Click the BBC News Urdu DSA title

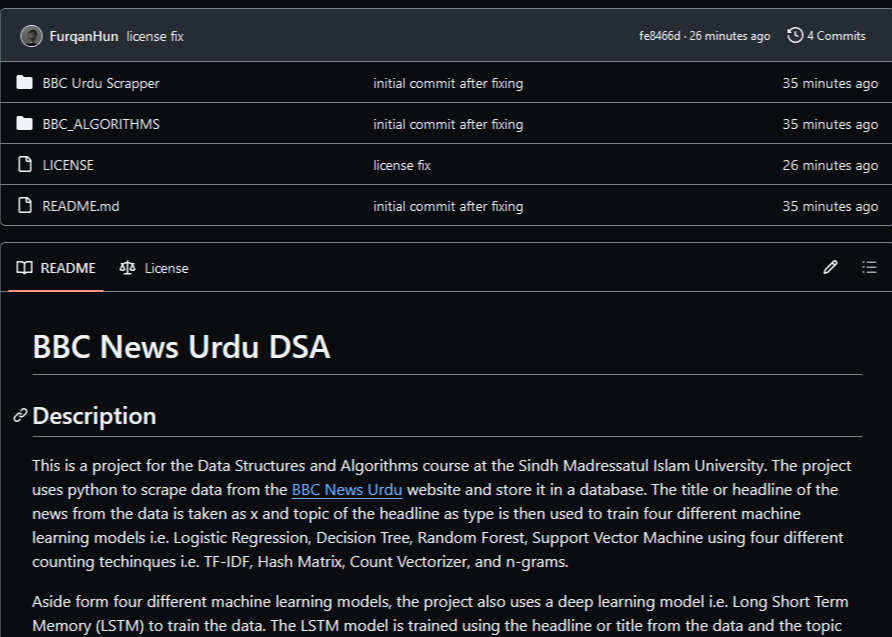(181, 346)
